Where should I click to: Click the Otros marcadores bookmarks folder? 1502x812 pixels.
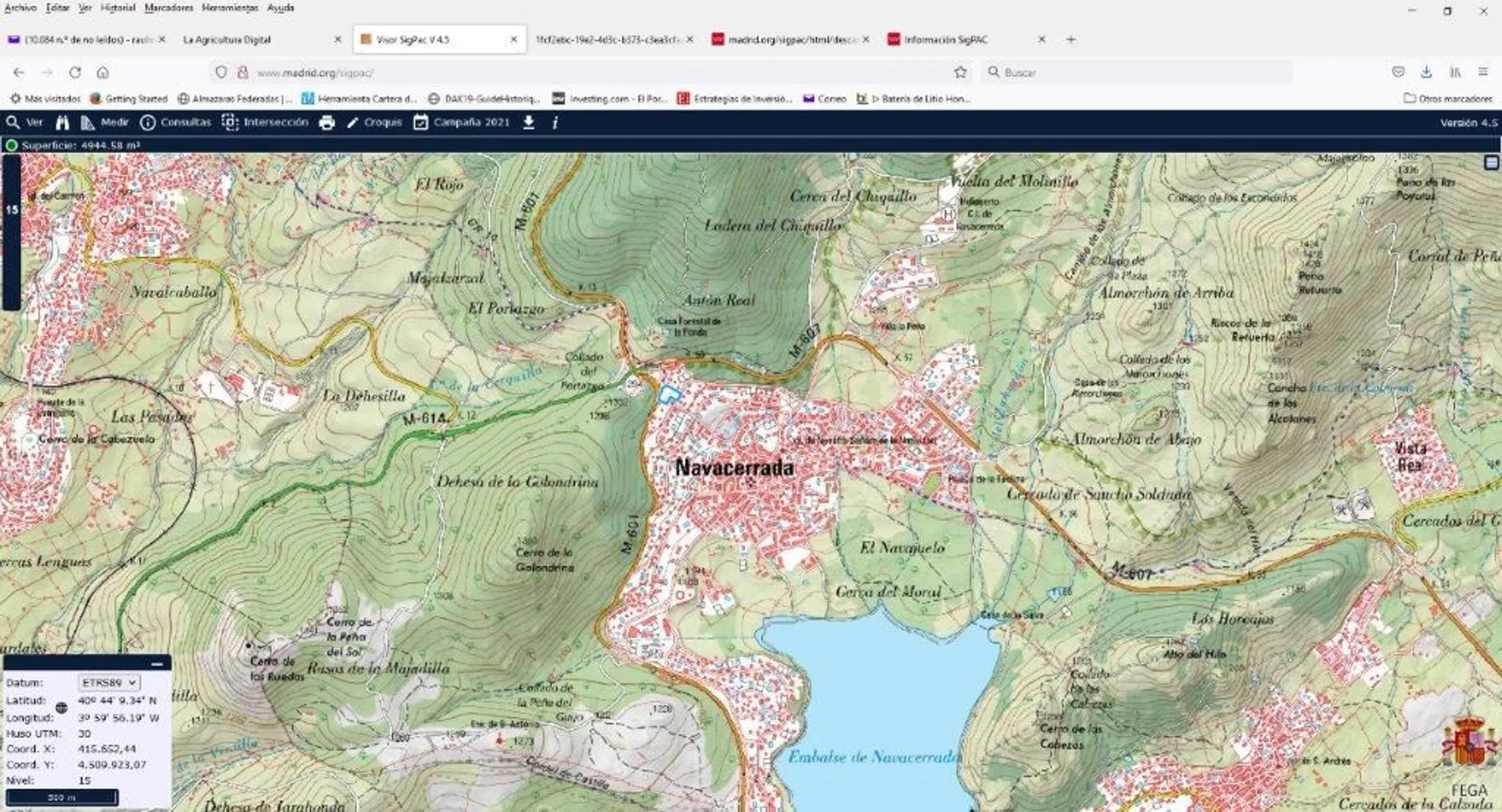[x=1448, y=99]
